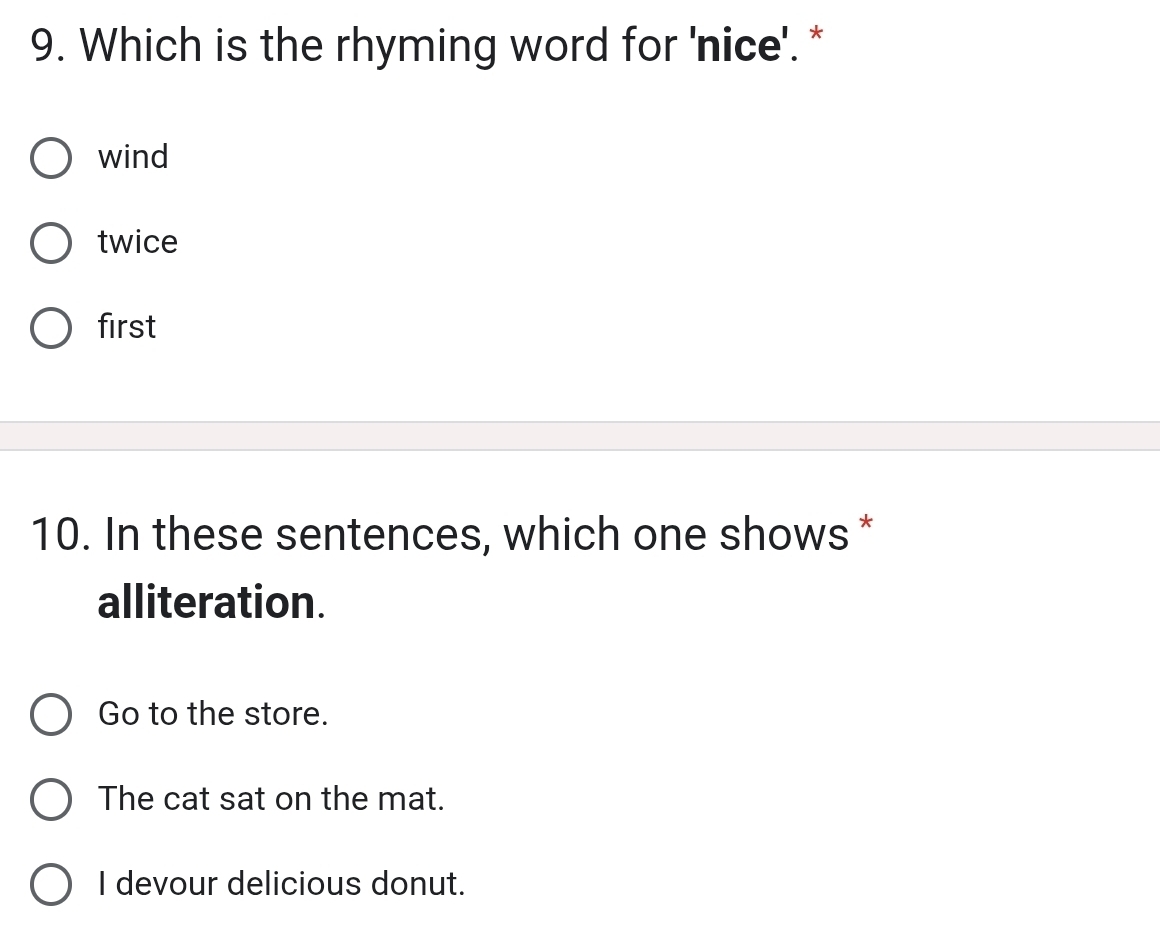Click the 'wind' answer label text
1160x948 pixels.
pyautogui.click(x=133, y=157)
